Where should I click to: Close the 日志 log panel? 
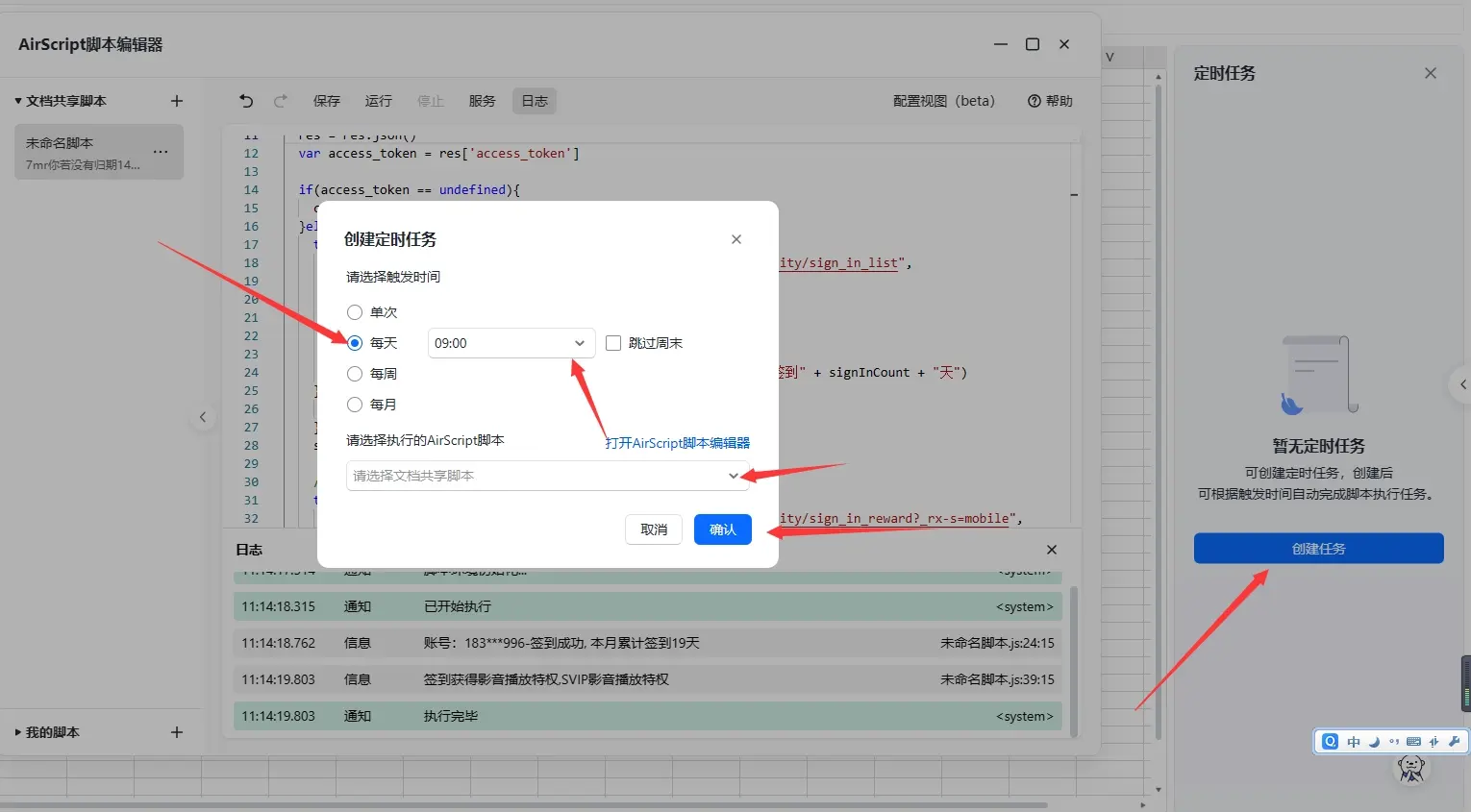point(1052,550)
